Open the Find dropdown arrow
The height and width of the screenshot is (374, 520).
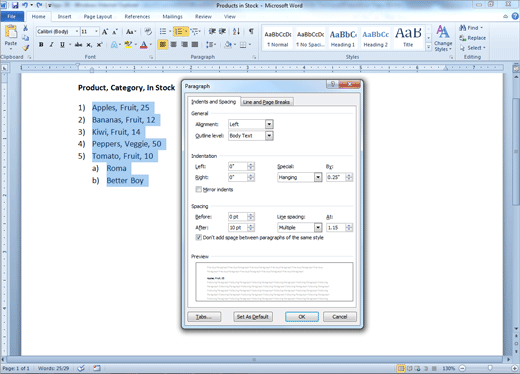[481, 28]
